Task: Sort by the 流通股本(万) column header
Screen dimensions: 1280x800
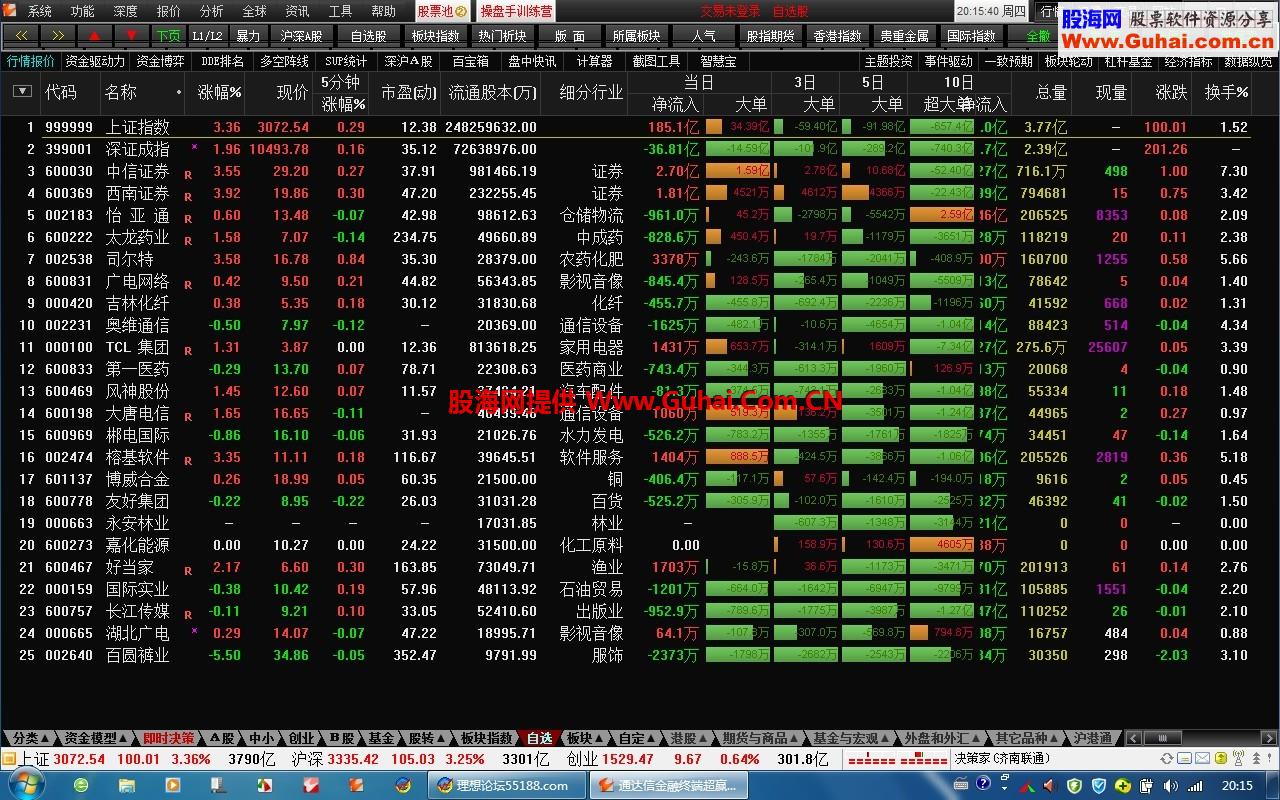Action: coord(492,92)
